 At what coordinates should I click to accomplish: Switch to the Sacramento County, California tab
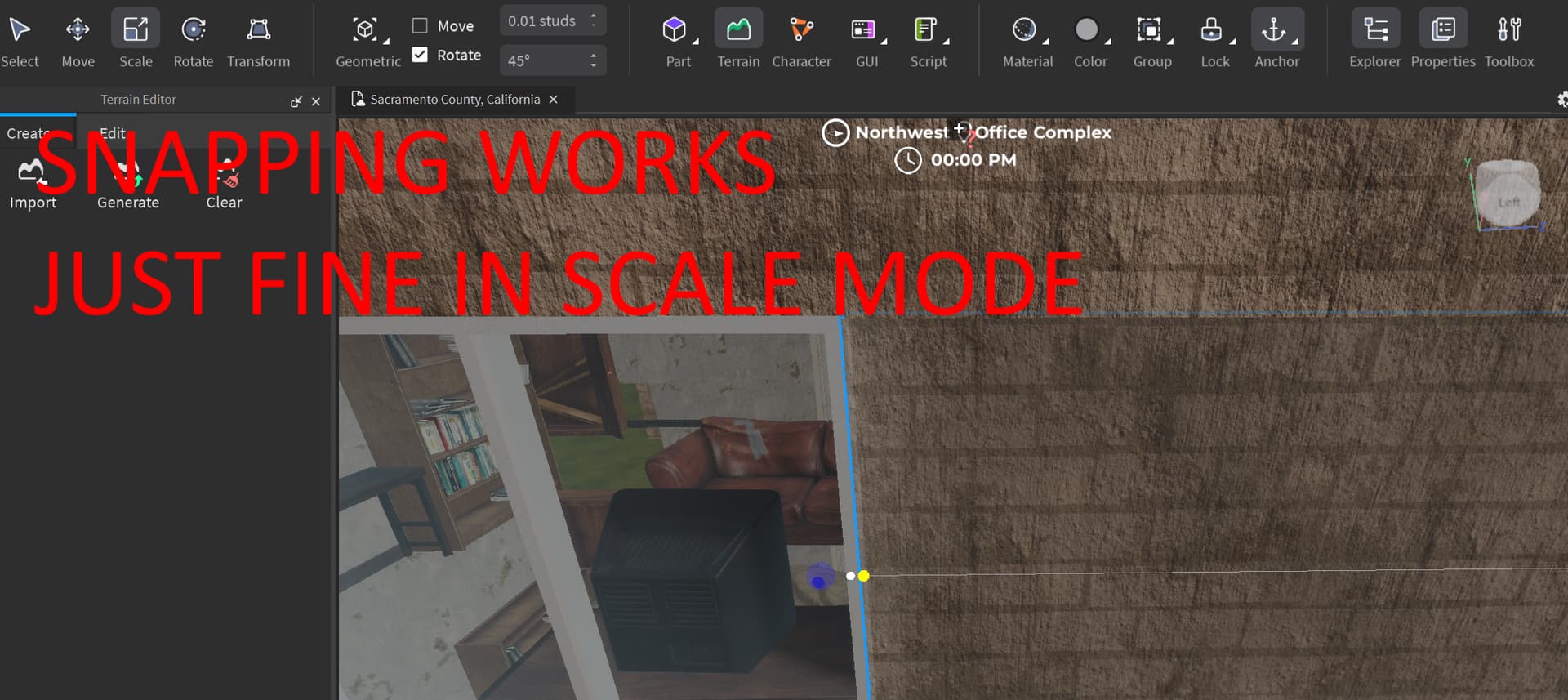click(x=455, y=100)
